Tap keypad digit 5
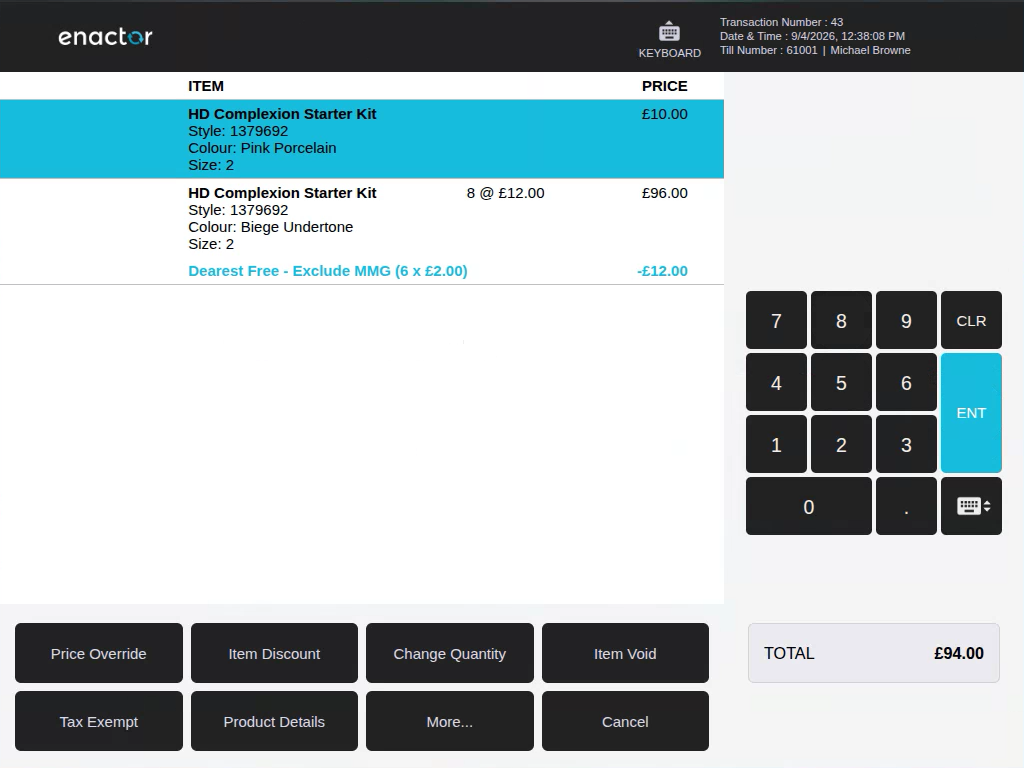Image resolution: width=1024 pixels, height=768 pixels. click(841, 382)
